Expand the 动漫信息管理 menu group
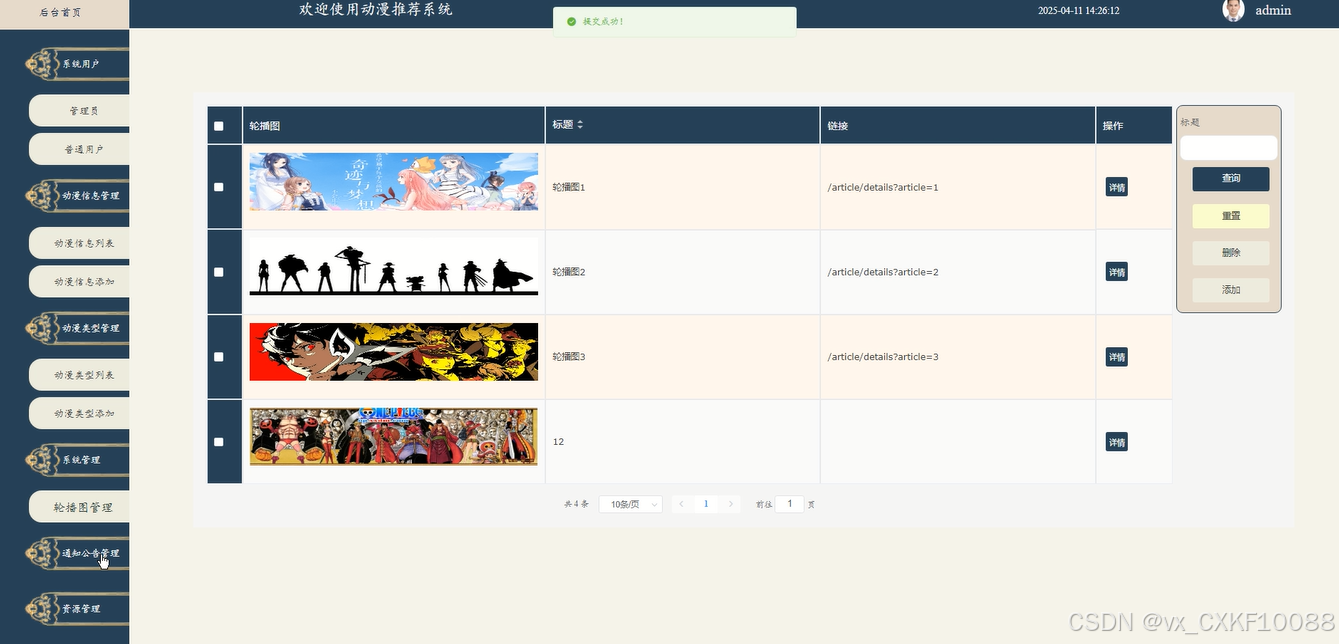Screen dimensions: 1339x644 coord(75,196)
